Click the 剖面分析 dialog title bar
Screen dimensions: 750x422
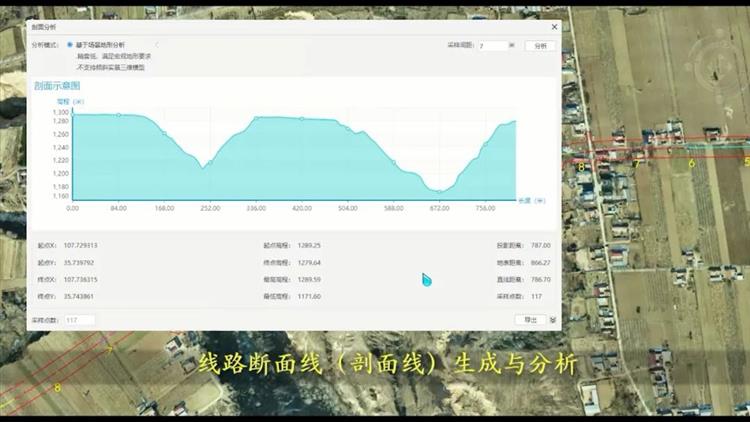[x=290, y=27]
